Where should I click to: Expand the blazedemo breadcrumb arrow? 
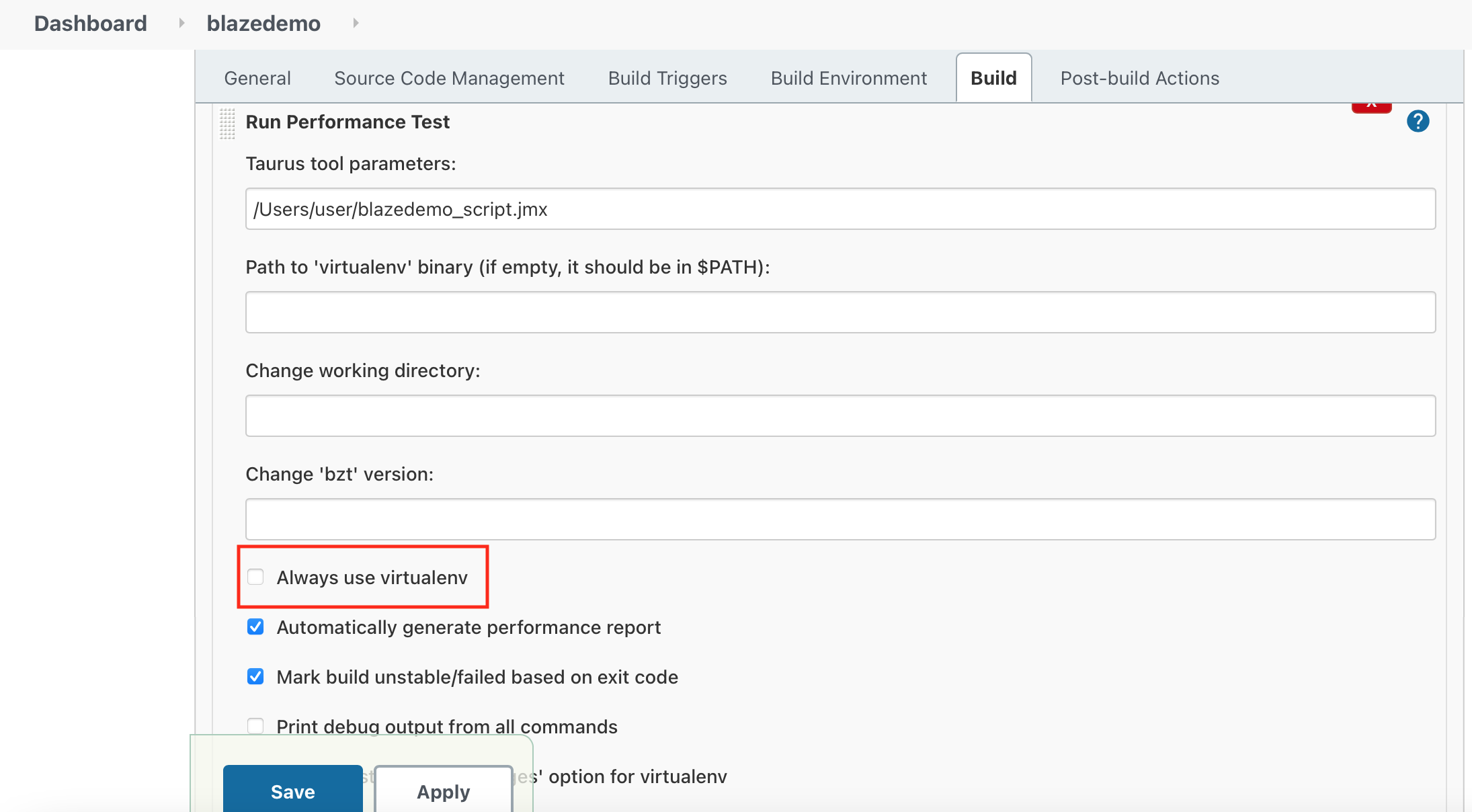click(356, 24)
